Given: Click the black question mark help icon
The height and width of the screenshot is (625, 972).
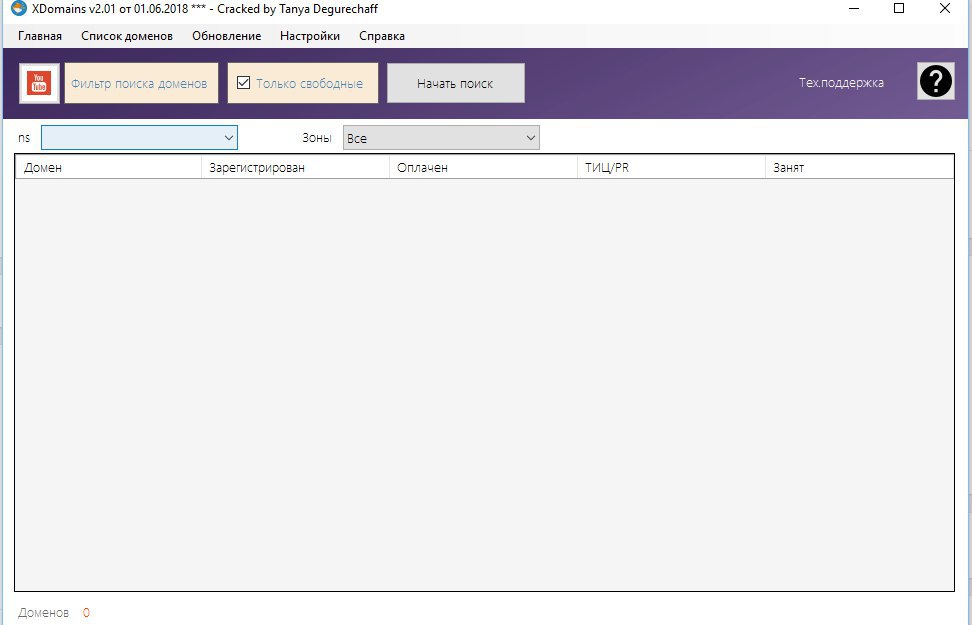Looking at the screenshot, I should point(935,81).
